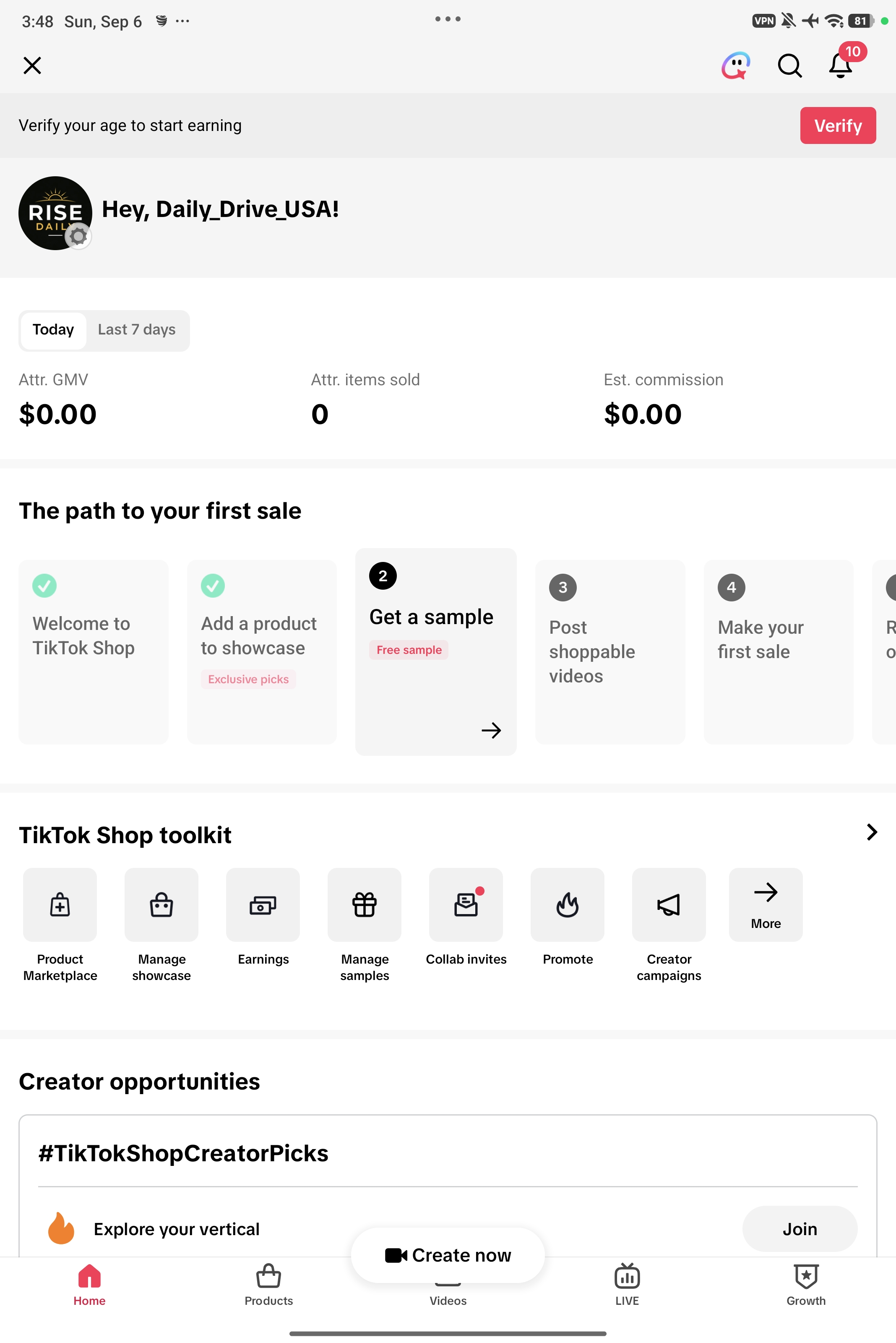Tap the Rise Daily profile avatar
The image size is (896, 1343).
[55, 213]
